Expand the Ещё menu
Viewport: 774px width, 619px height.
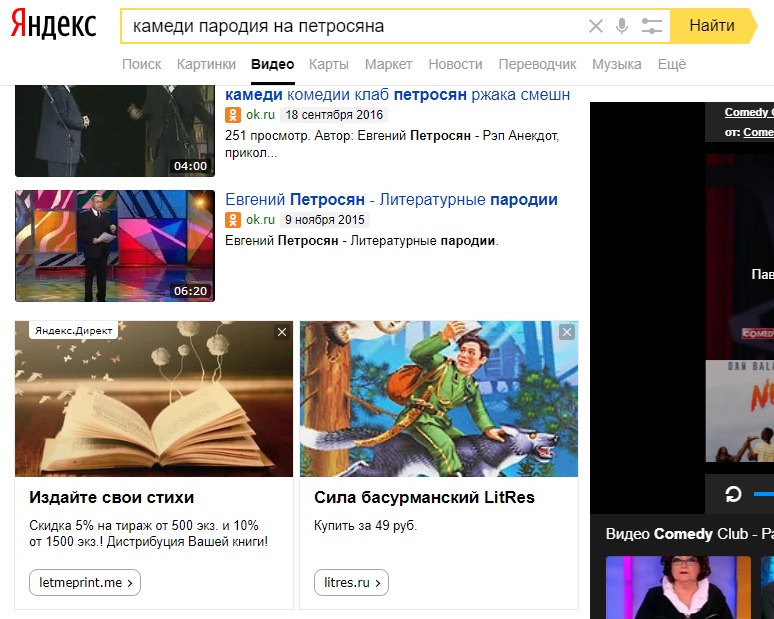[x=672, y=64]
